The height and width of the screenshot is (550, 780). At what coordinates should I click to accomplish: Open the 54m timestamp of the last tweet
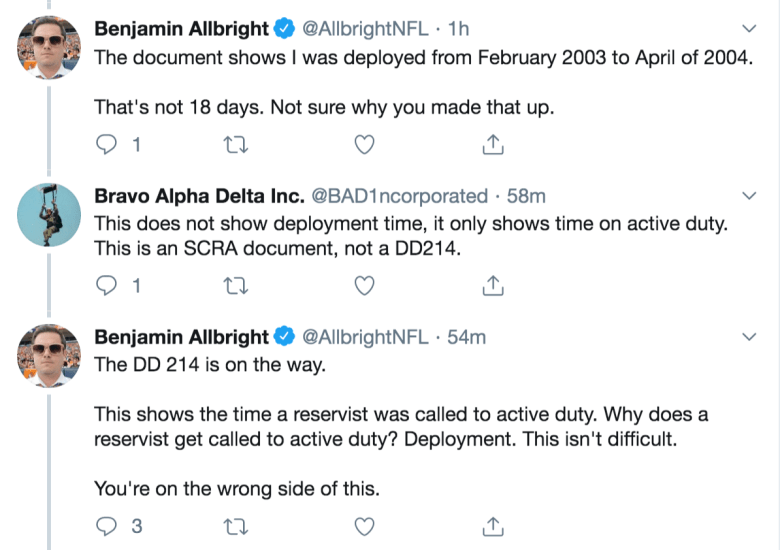tap(467, 337)
